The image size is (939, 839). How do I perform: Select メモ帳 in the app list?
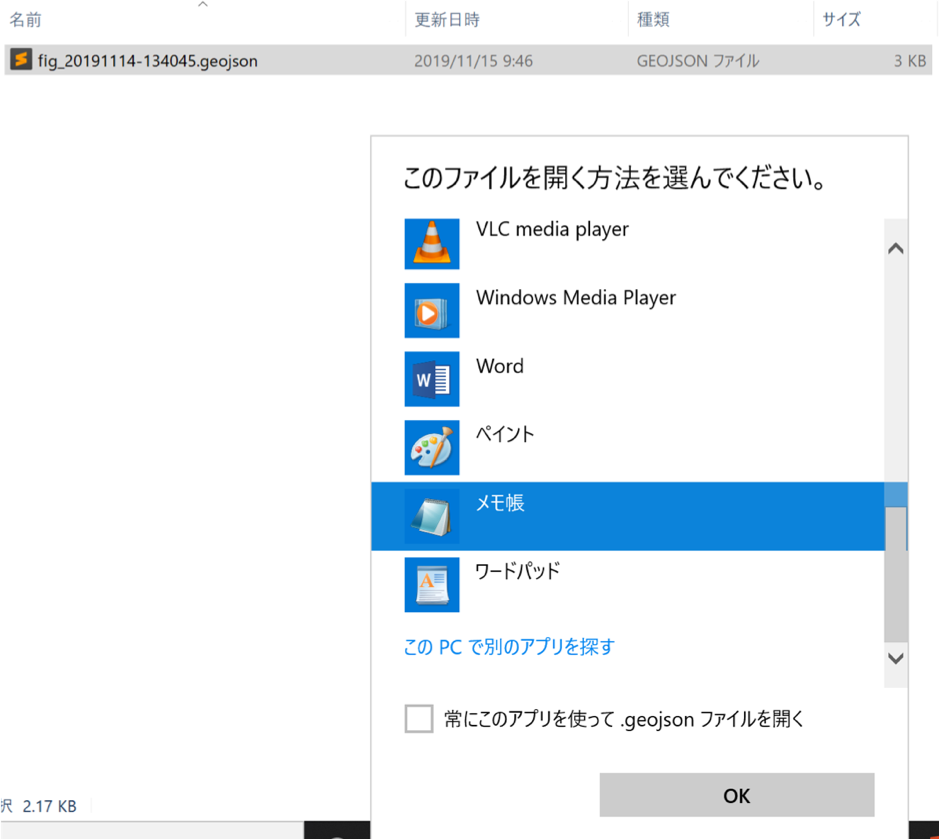coord(627,516)
